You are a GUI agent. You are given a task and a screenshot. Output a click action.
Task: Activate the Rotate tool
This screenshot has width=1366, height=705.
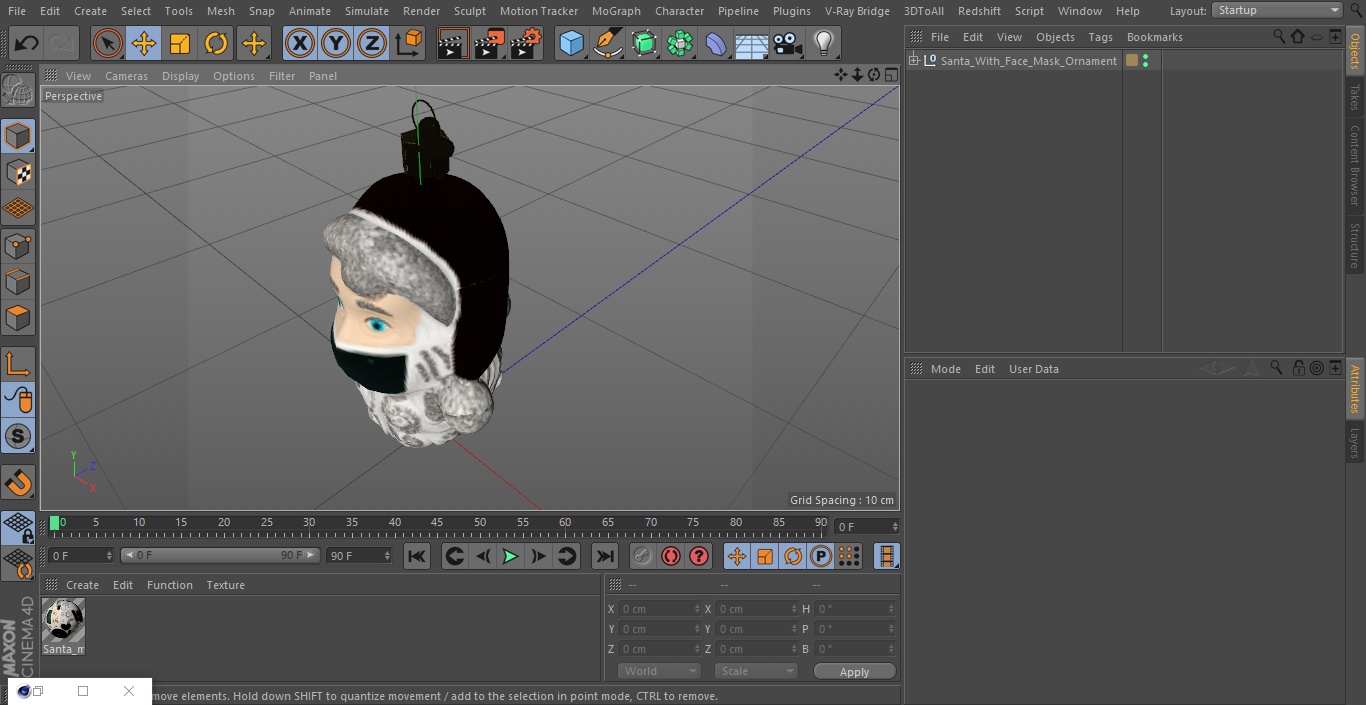coord(216,43)
